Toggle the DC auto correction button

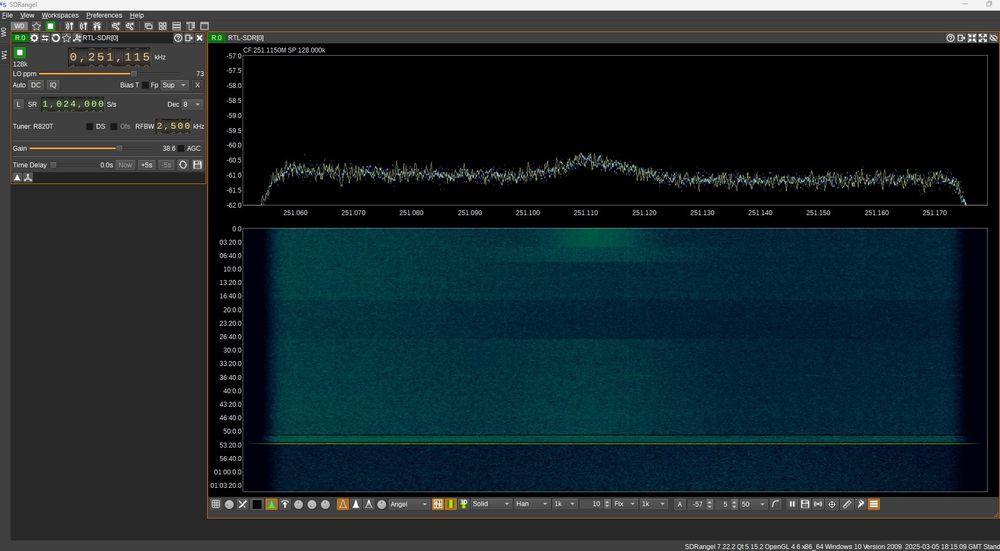36,85
